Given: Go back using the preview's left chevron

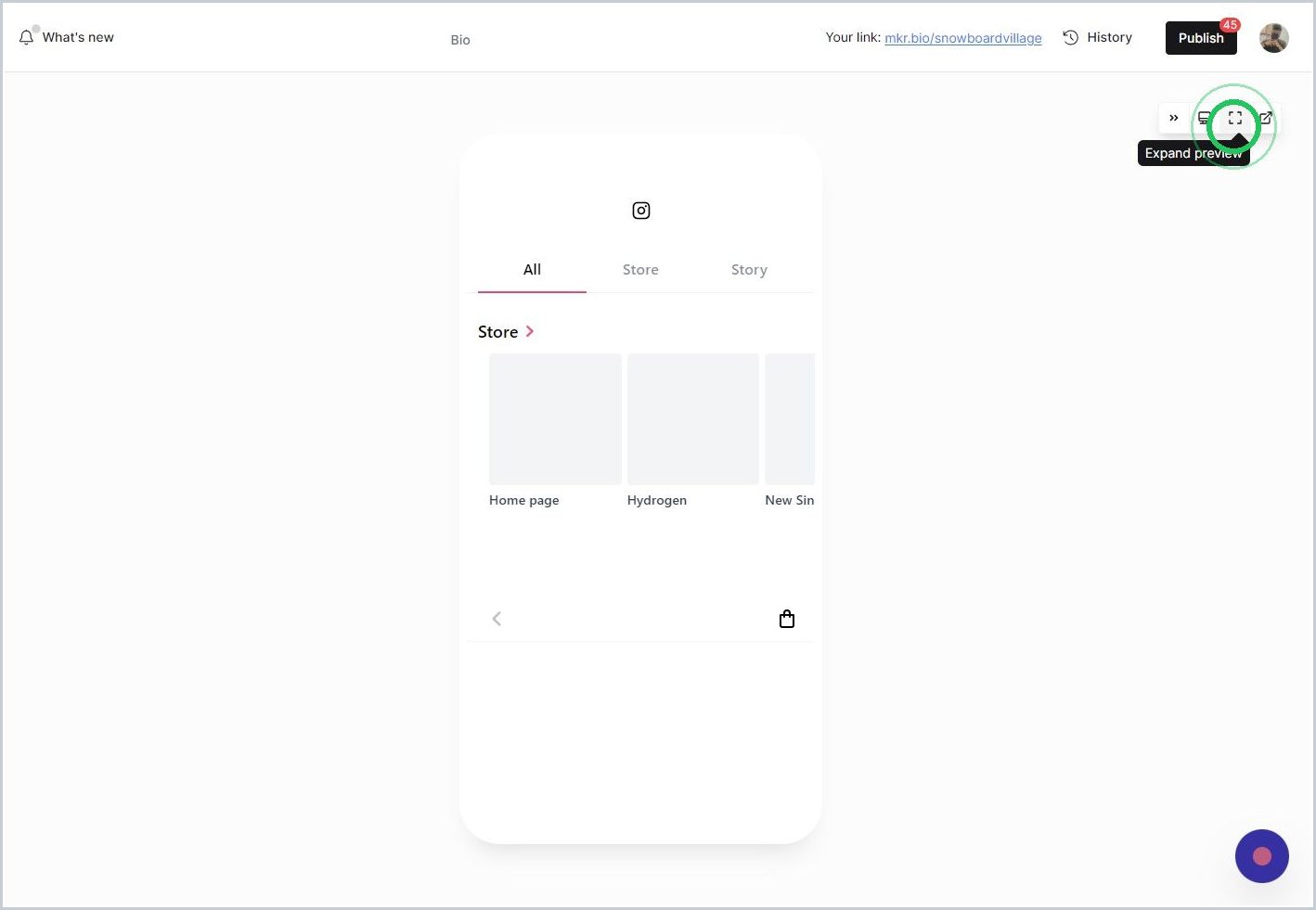Looking at the screenshot, I should point(497,619).
